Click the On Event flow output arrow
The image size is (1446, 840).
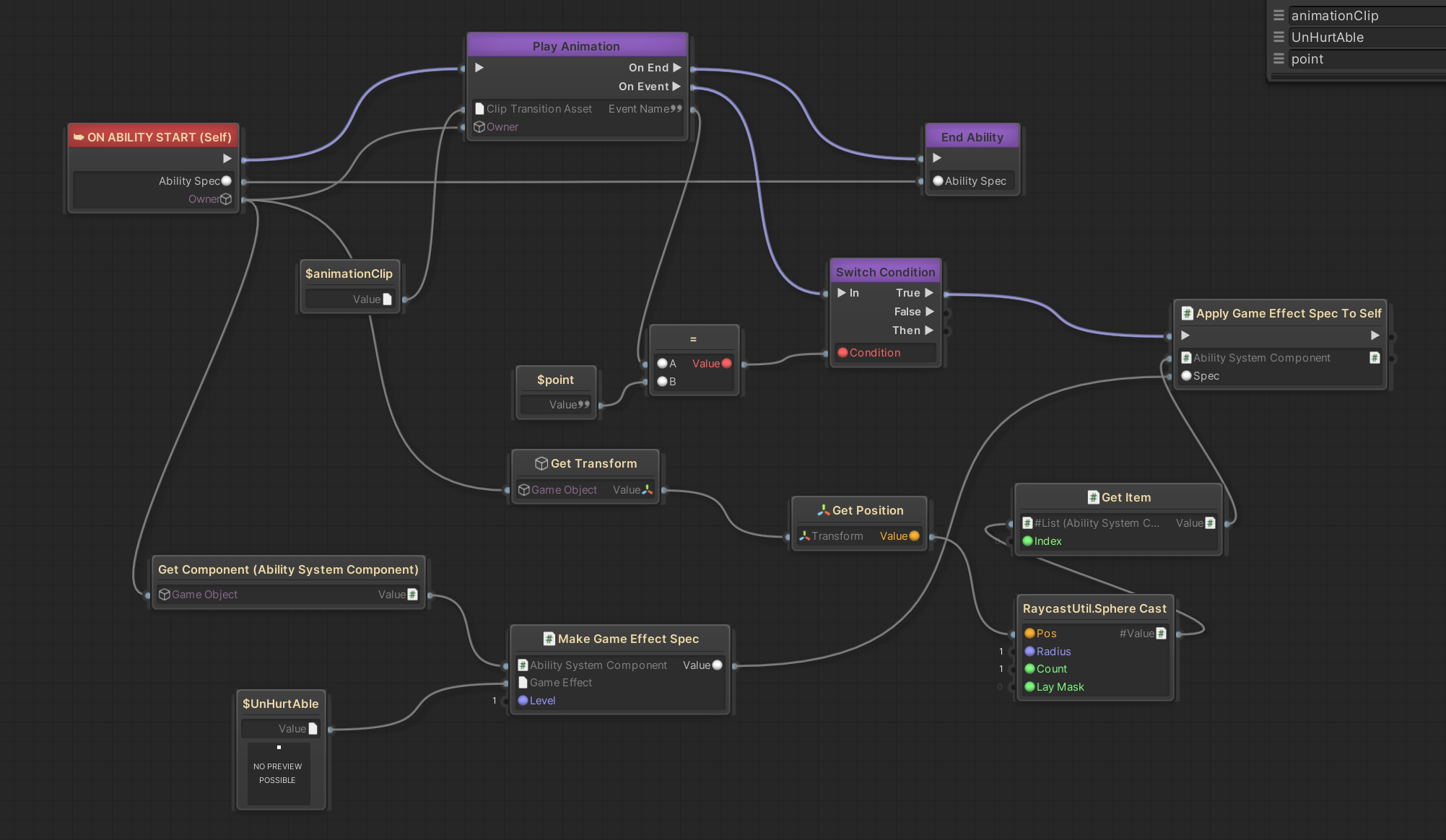click(676, 86)
